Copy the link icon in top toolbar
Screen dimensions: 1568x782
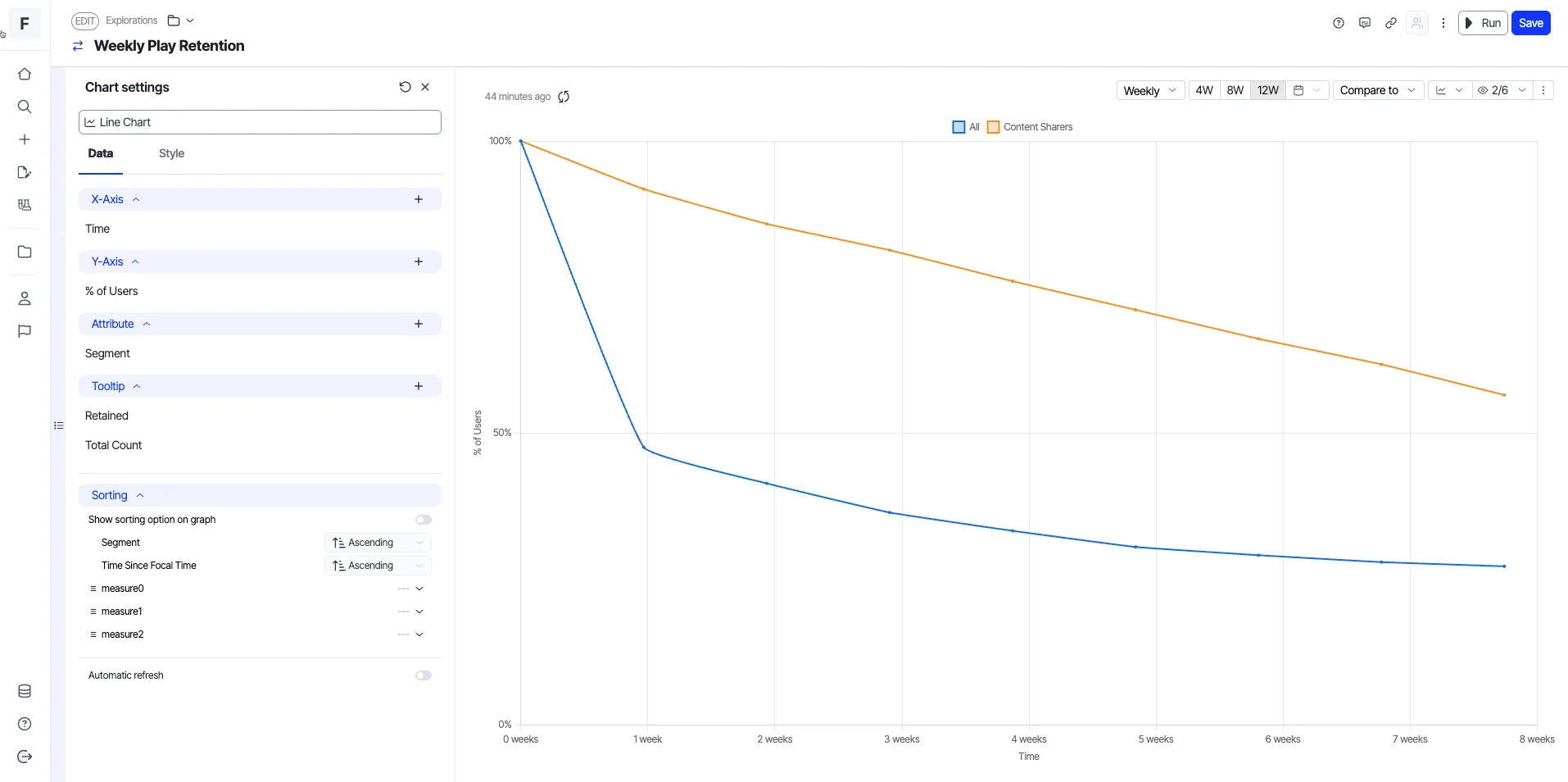click(1391, 23)
